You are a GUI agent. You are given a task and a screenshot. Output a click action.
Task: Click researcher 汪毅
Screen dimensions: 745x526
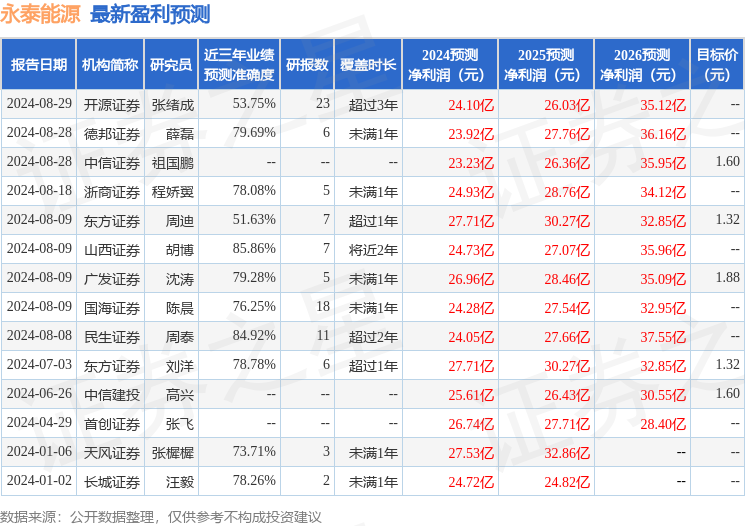tap(180, 481)
